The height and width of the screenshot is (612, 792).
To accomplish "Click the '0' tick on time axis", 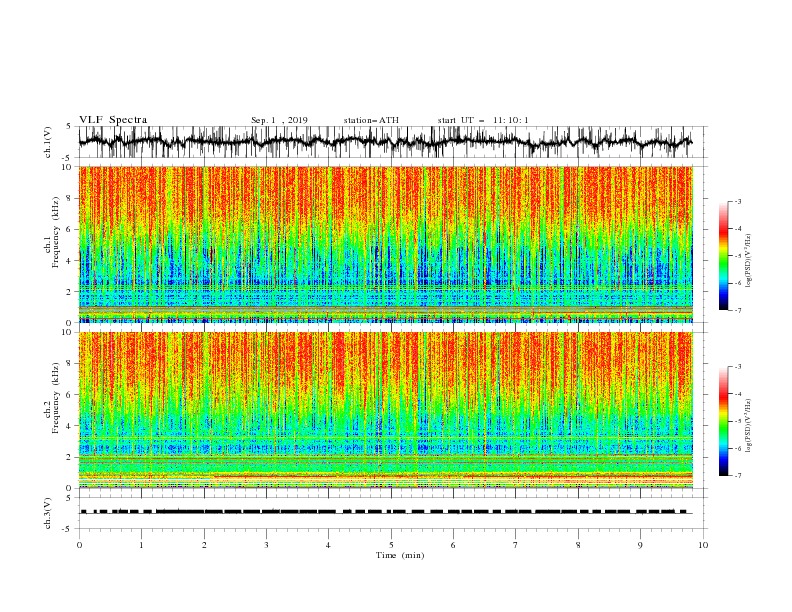I will click(79, 545).
